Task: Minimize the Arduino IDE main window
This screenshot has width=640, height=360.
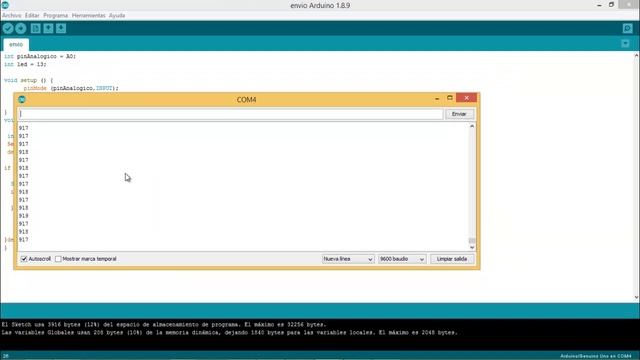Action: tap(599, 5)
